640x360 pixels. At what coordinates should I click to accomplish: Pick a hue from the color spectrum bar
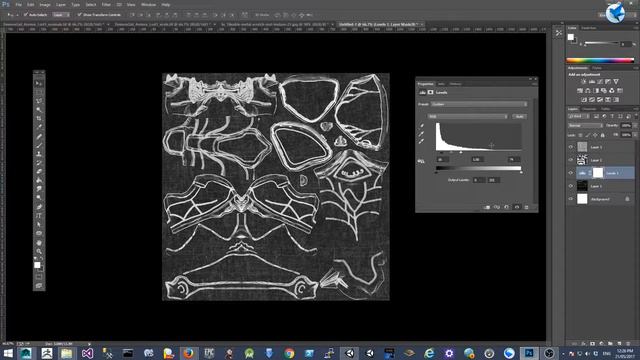[x=600, y=60]
